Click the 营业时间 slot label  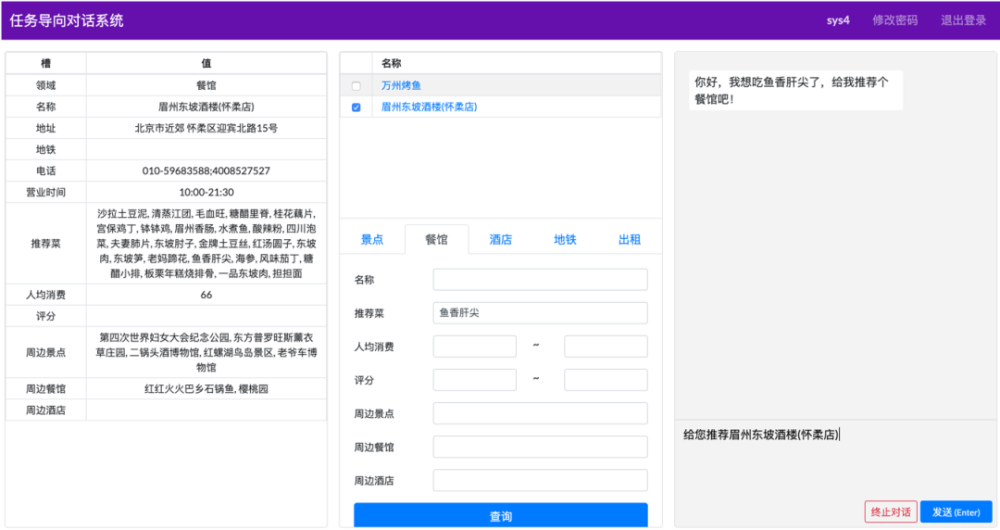tap(46, 192)
